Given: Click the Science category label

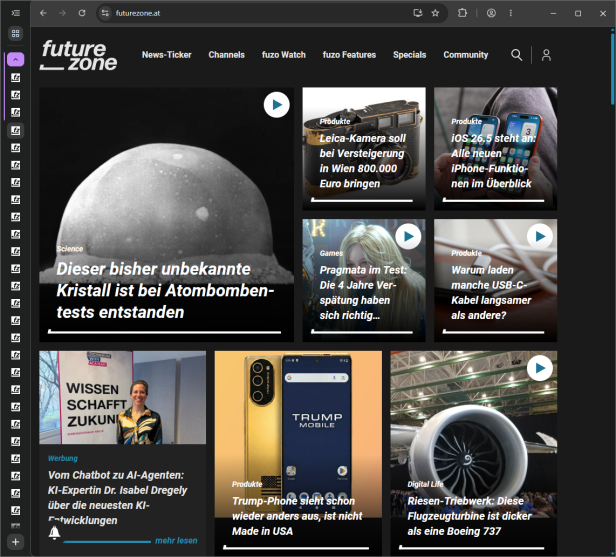Looking at the screenshot, I should pyautogui.click(x=70, y=249).
